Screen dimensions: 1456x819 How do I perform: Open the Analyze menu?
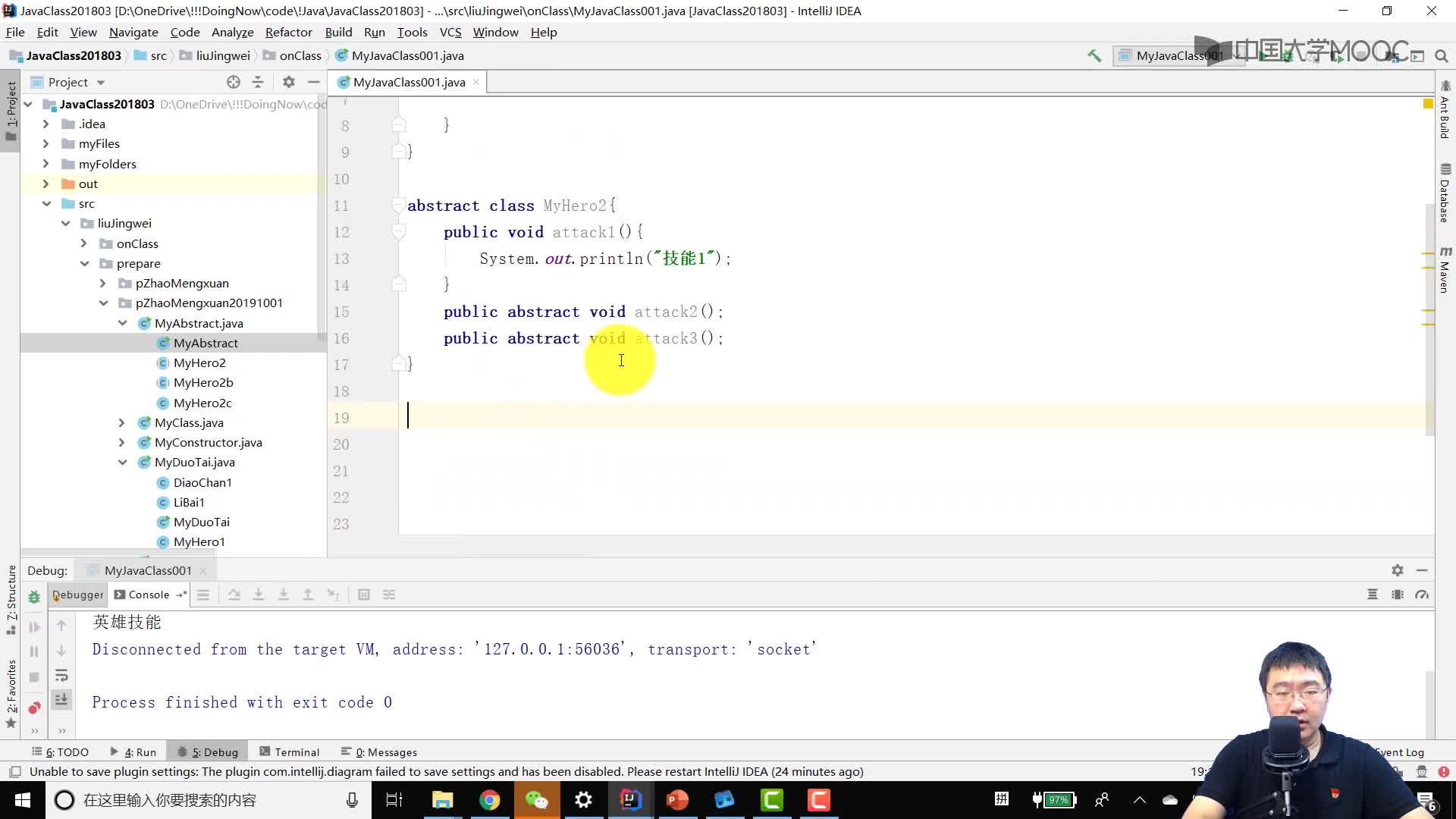pyautogui.click(x=232, y=32)
